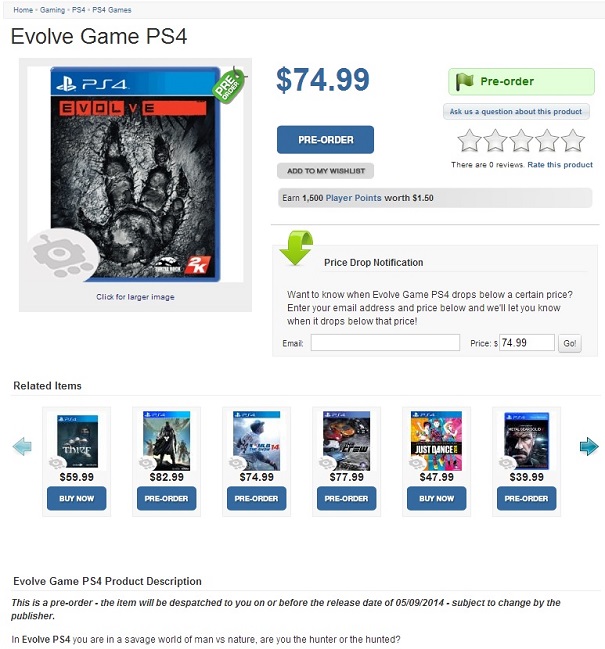Viewport: 605px width, 649px height.
Task: Go to Gaming in the breadcrumb
Action: click(x=52, y=10)
